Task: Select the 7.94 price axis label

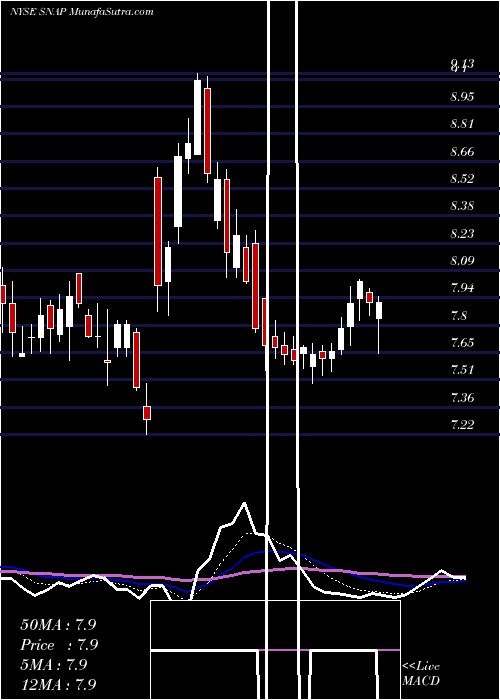Action: coord(462,288)
